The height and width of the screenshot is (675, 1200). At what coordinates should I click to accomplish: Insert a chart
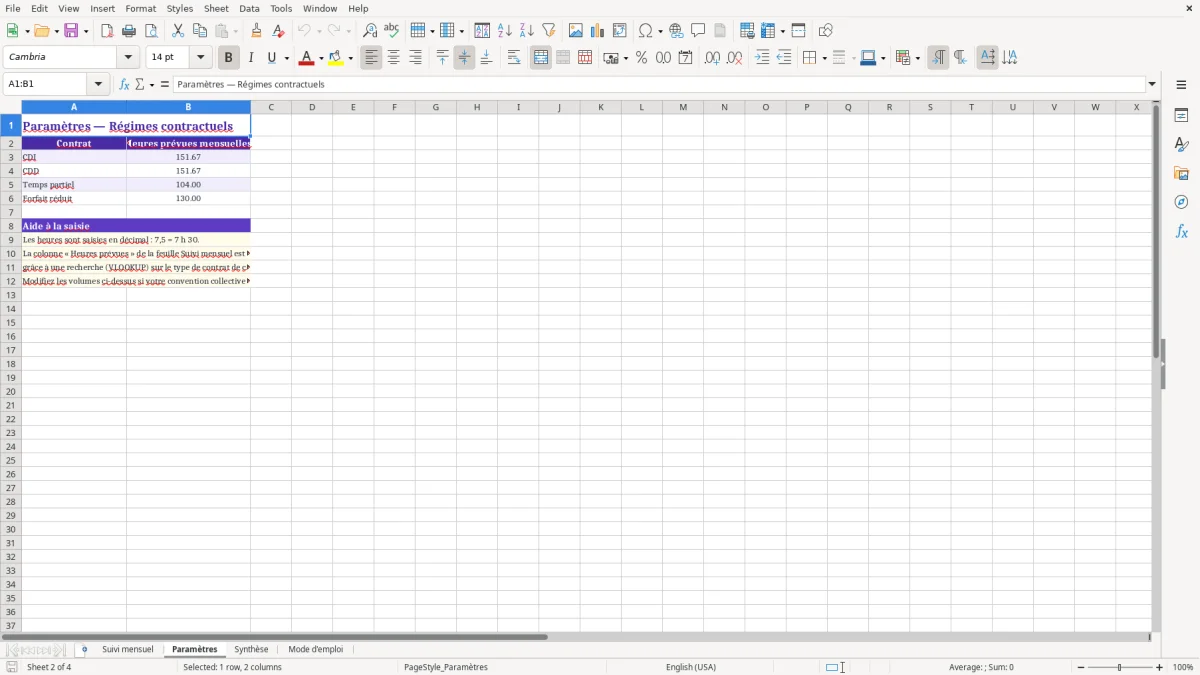(598, 31)
